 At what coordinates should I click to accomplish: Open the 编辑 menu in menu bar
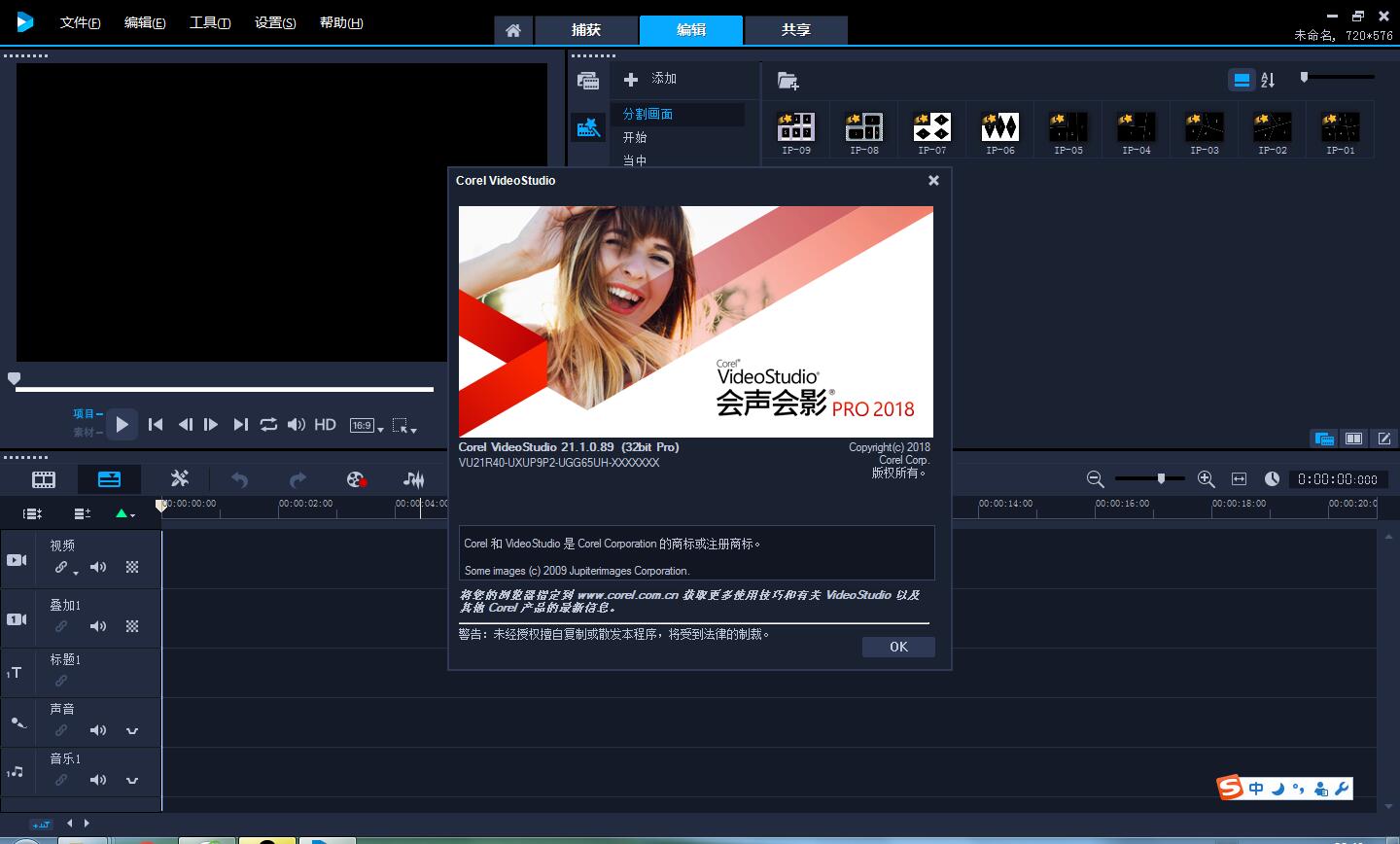tap(145, 22)
